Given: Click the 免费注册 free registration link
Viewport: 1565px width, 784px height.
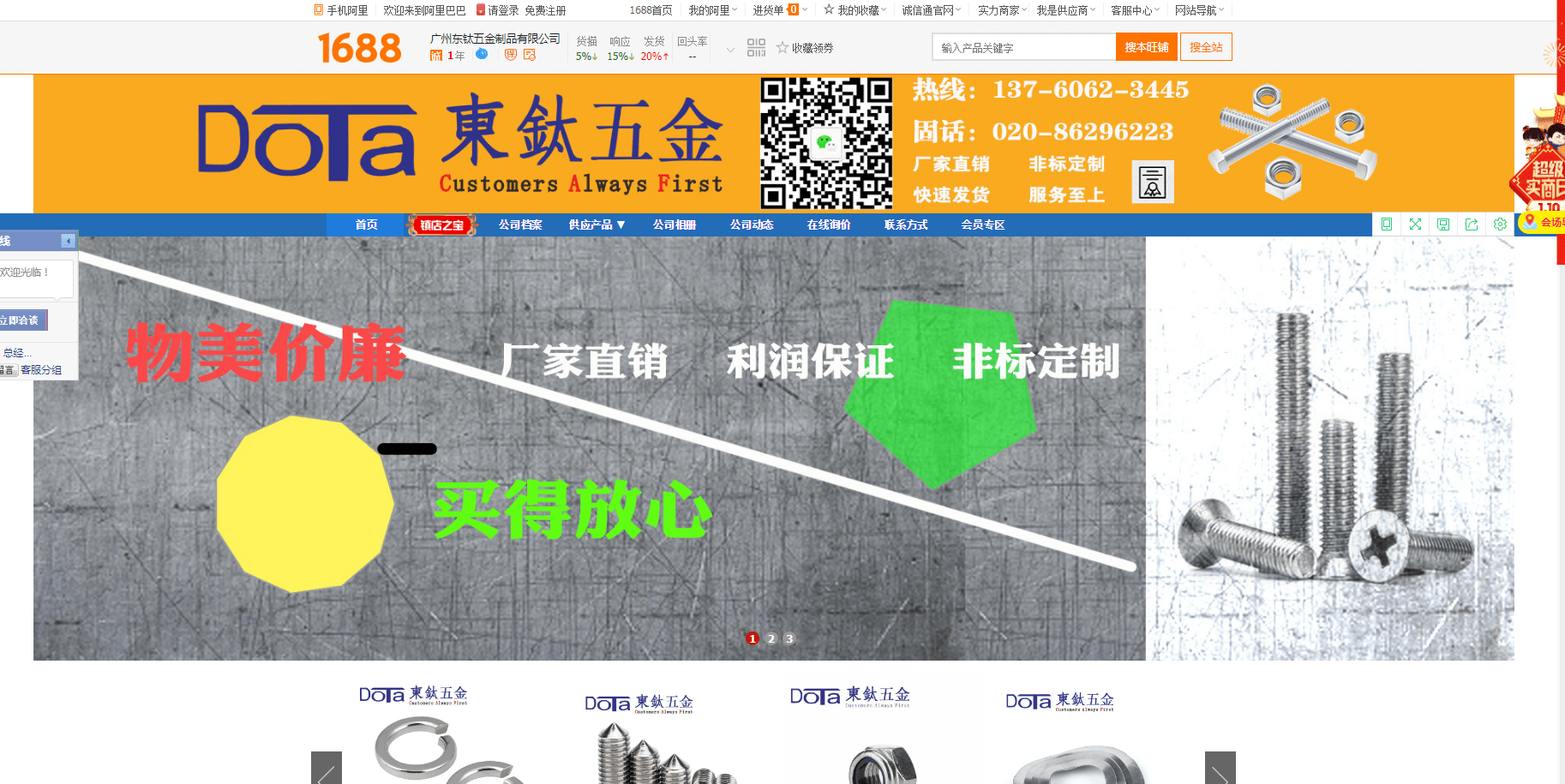Looking at the screenshot, I should pyautogui.click(x=545, y=10).
